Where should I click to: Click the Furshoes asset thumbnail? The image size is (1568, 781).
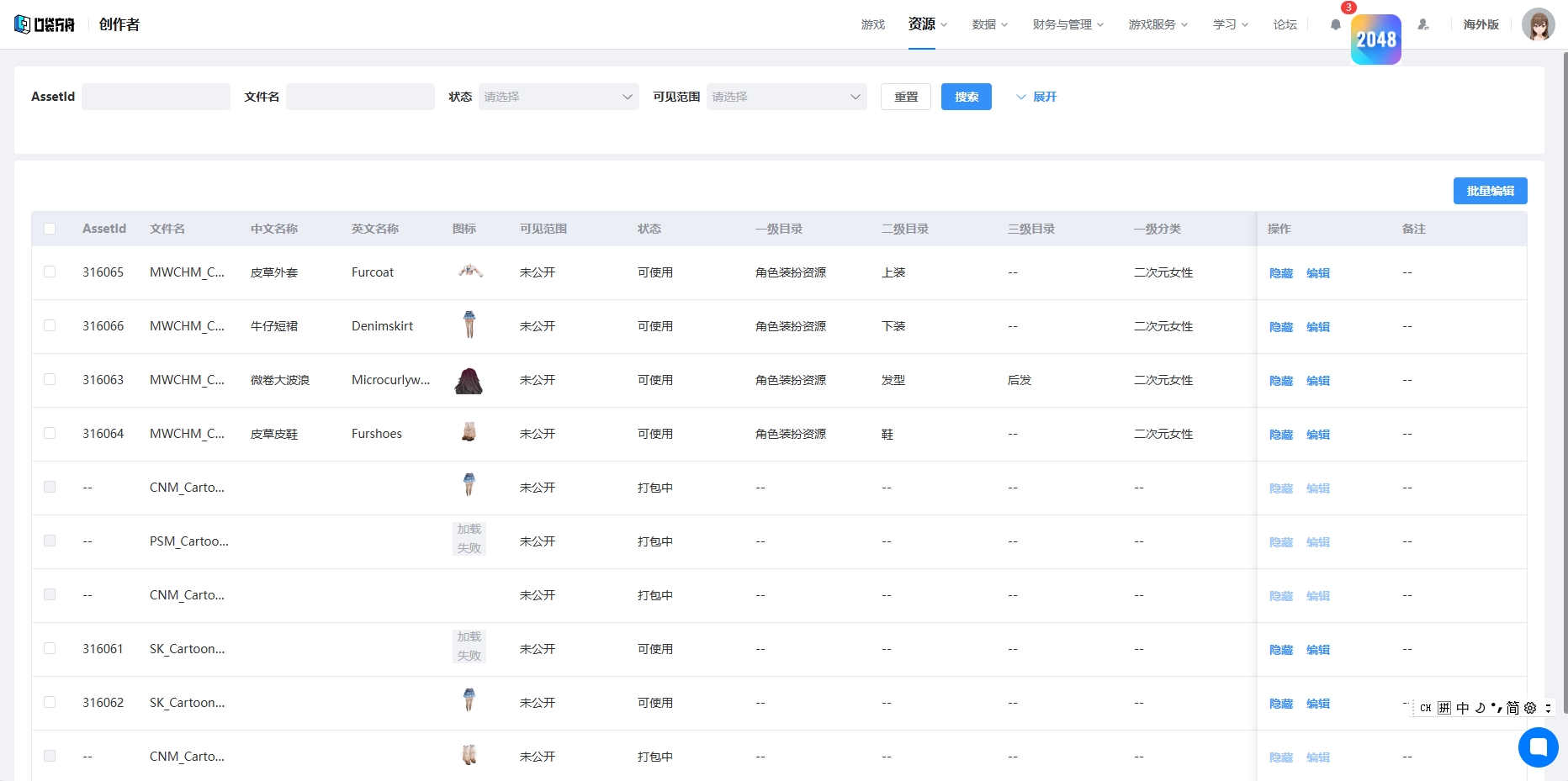point(469,432)
